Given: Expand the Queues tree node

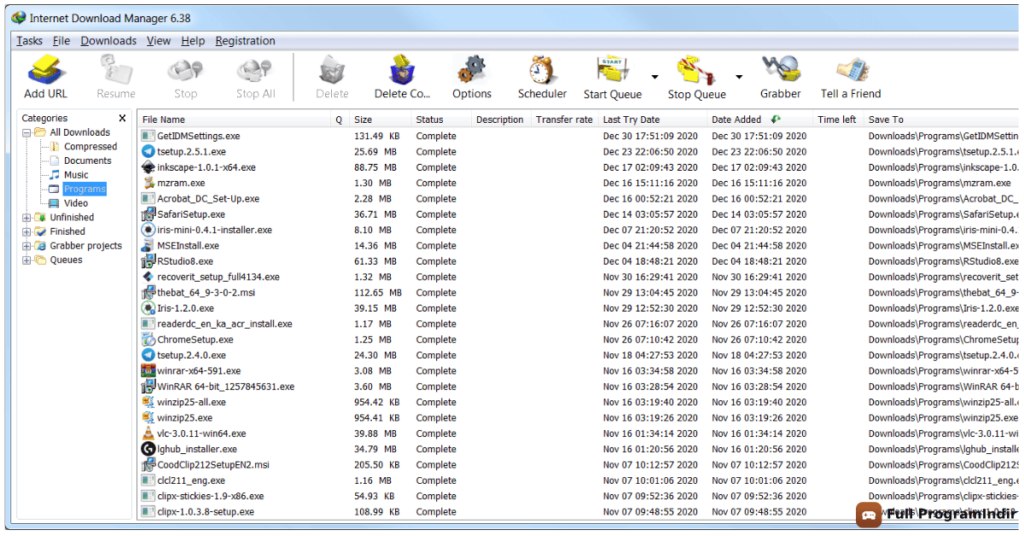Looking at the screenshot, I should 27,260.
